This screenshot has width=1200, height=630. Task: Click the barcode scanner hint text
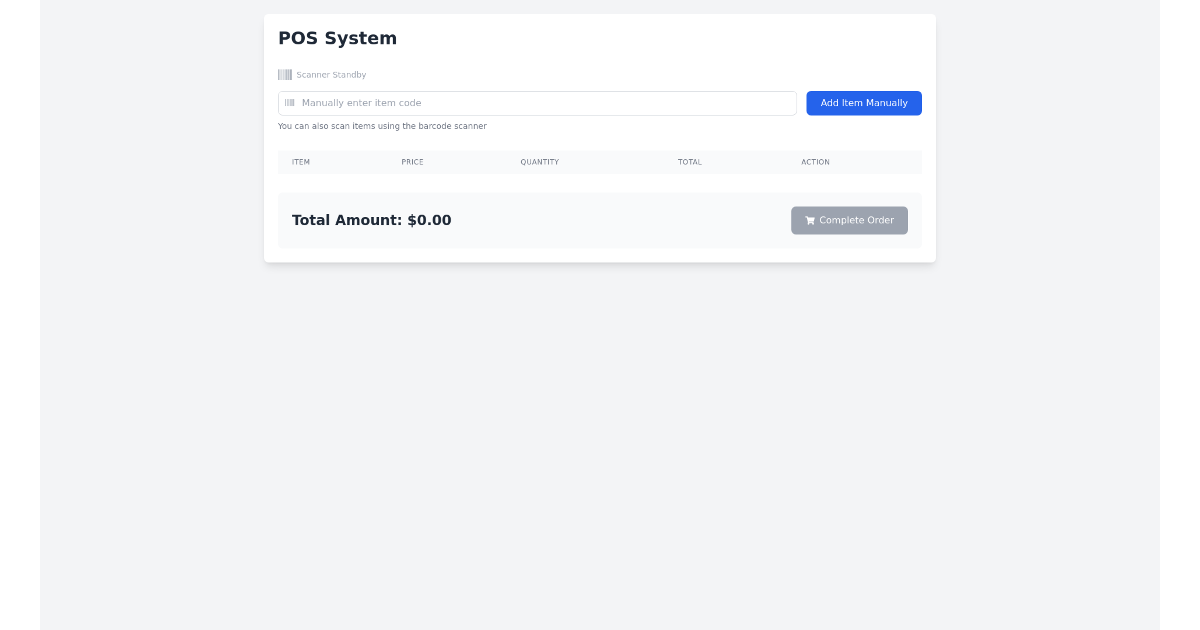coord(382,126)
